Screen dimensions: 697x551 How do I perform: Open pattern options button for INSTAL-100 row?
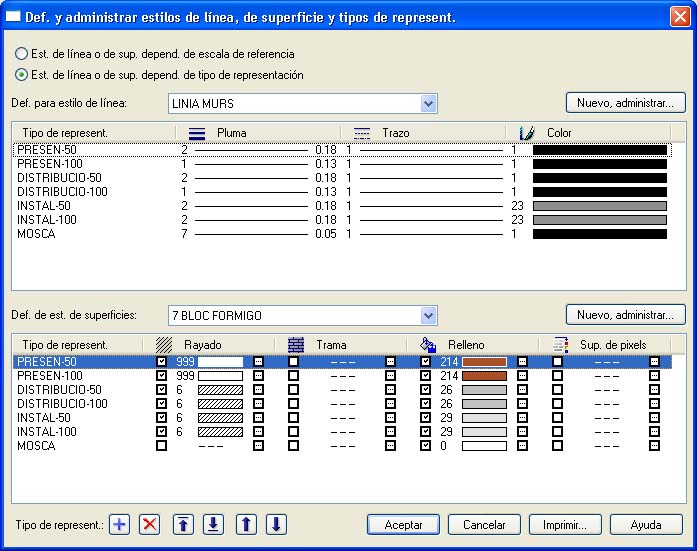pyautogui.click(x=390, y=432)
